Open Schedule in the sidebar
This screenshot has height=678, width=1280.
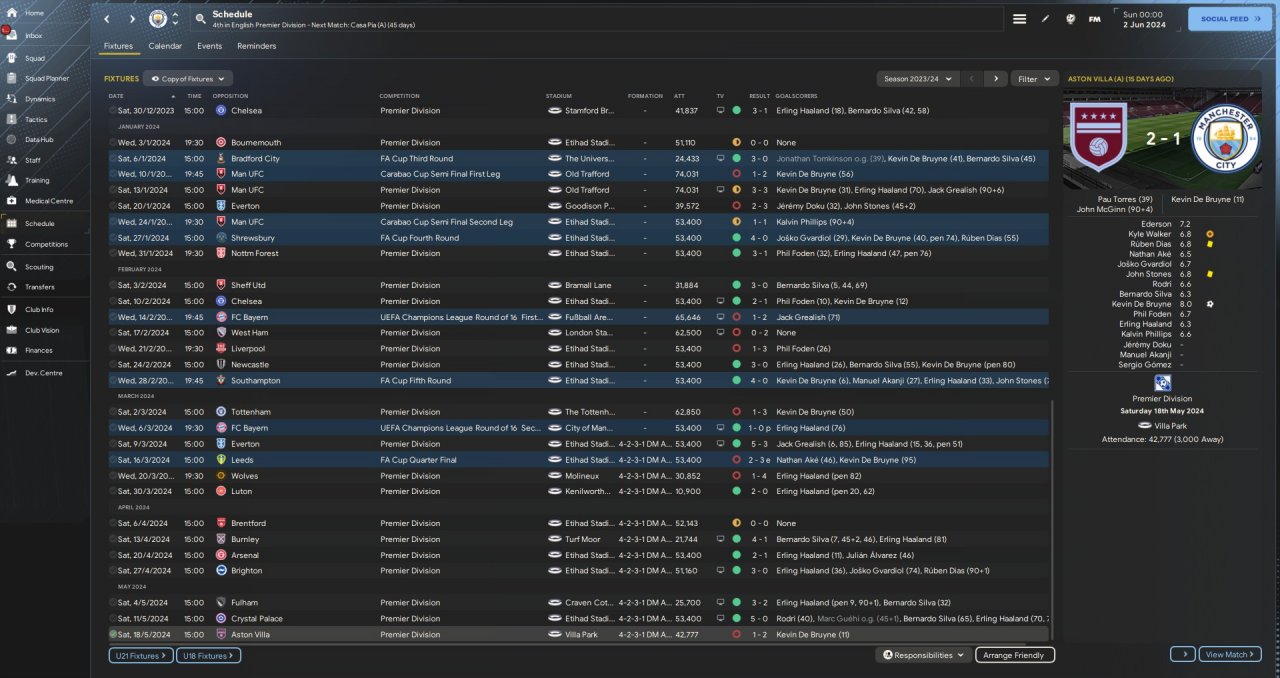pyautogui.click(x=44, y=224)
